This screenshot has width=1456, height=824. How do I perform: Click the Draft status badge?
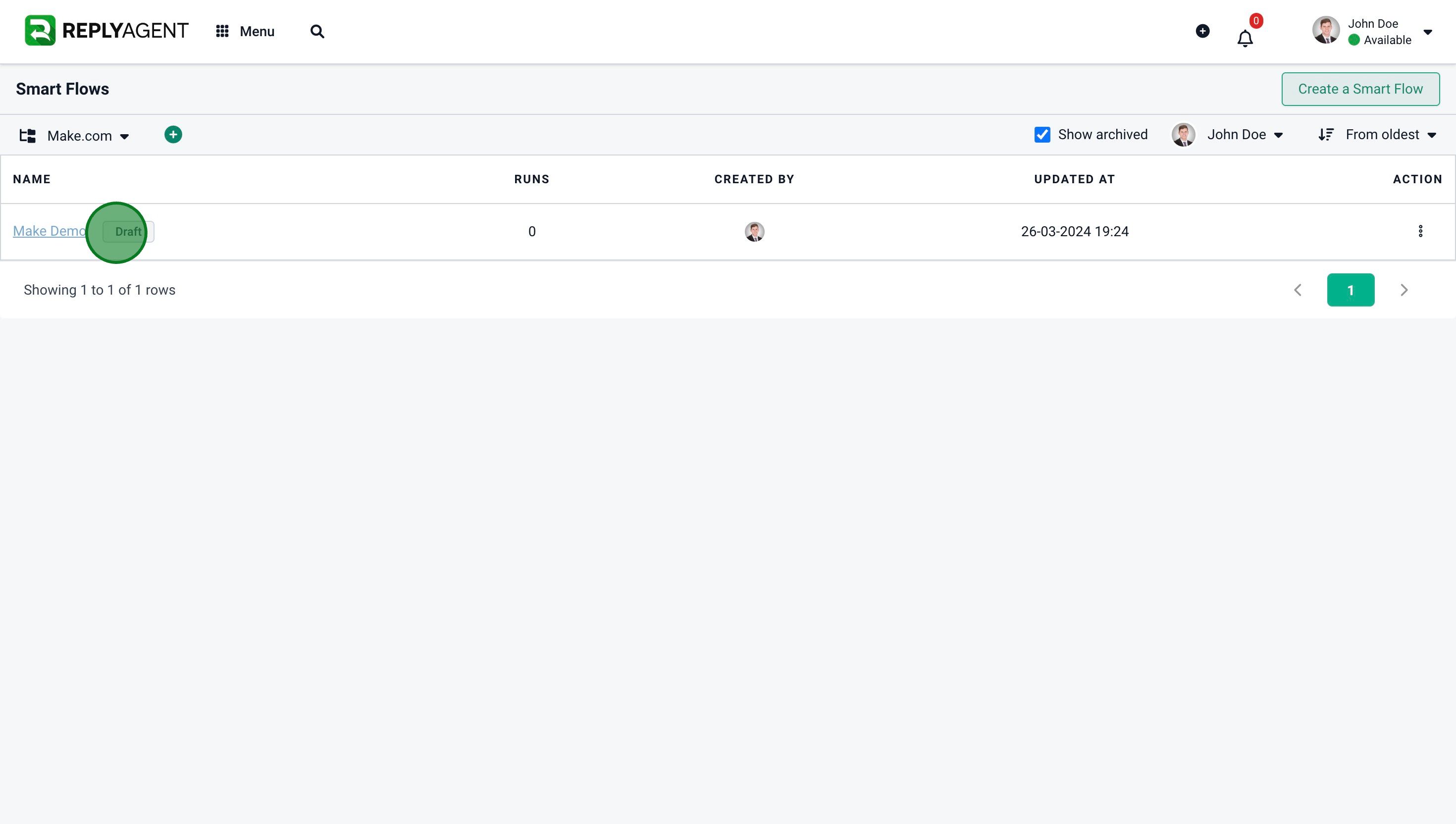[128, 232]
